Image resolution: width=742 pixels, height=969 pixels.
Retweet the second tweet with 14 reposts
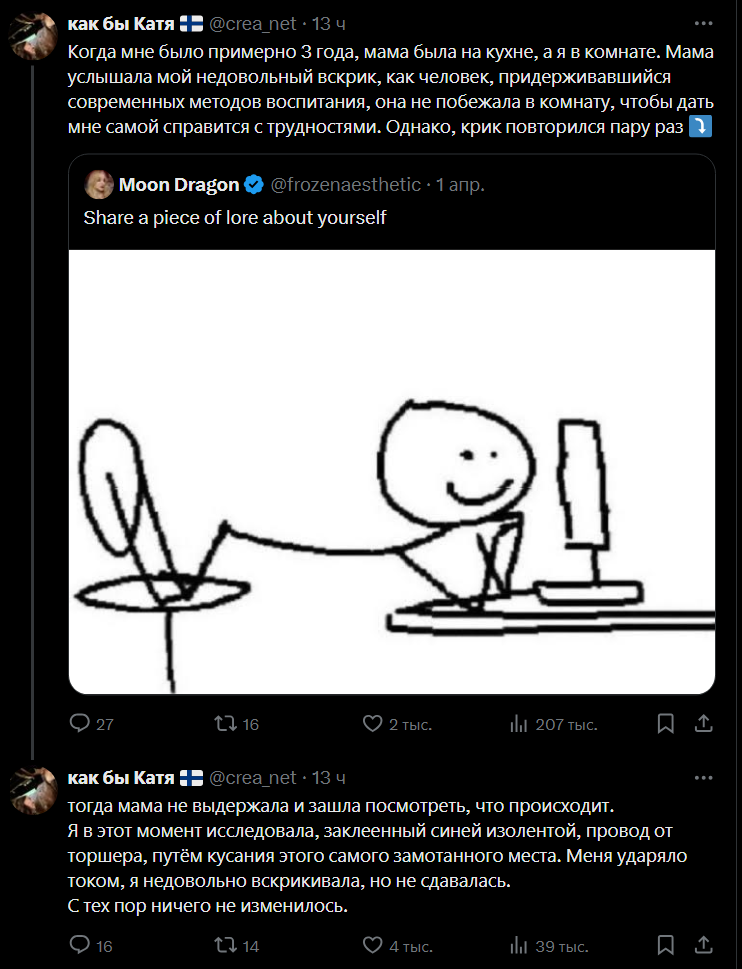click(226, 945)
